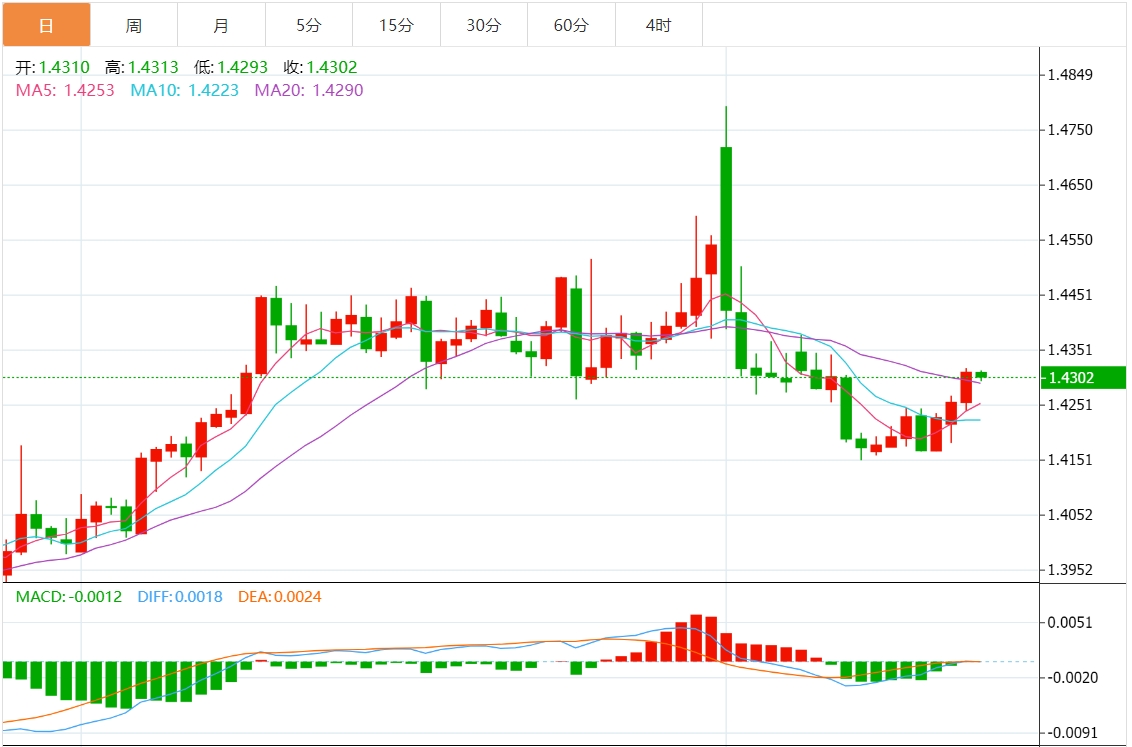The width and height of the screenshot is (1132, 747).
Task: Click the tallest red MACD histogram bar
Action: [x=696, y=638]
